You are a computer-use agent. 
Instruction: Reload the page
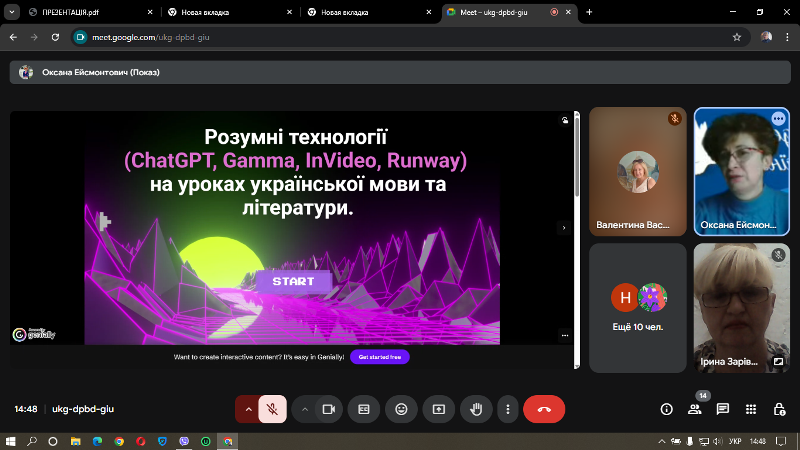coord(55,37)
